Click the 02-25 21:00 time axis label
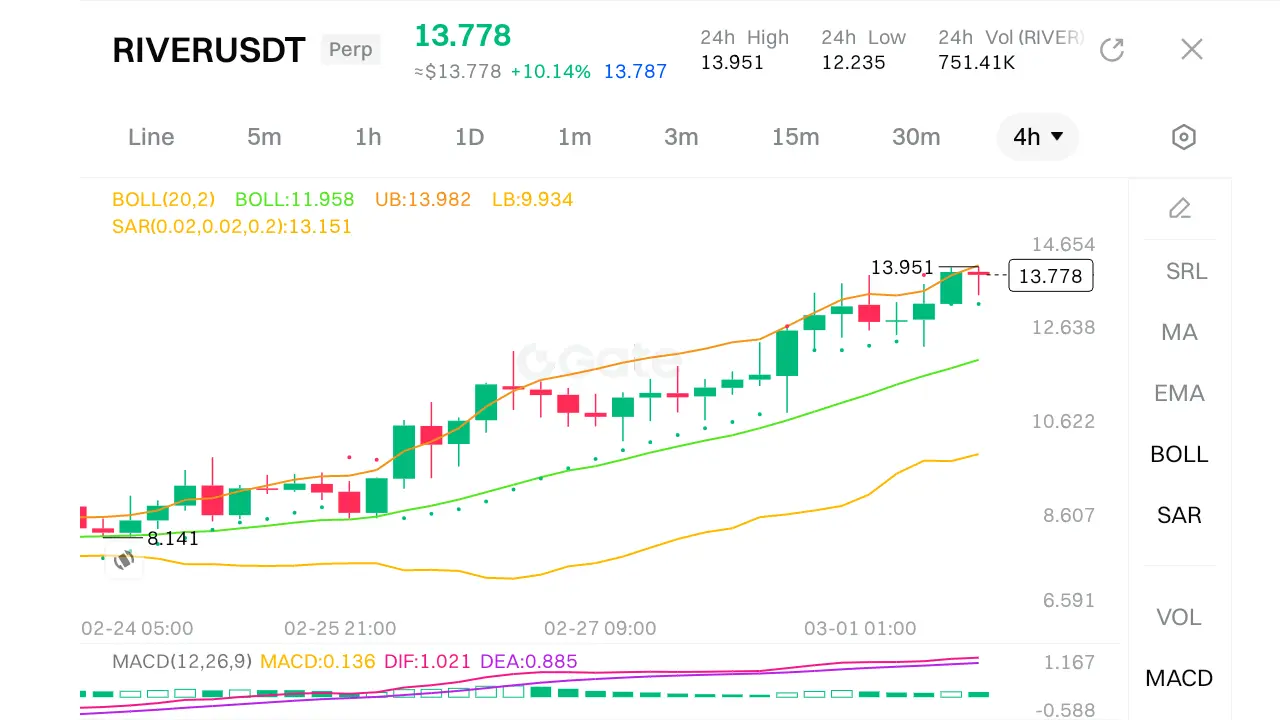Screen dimensions: 1280x720 [340, 629]
